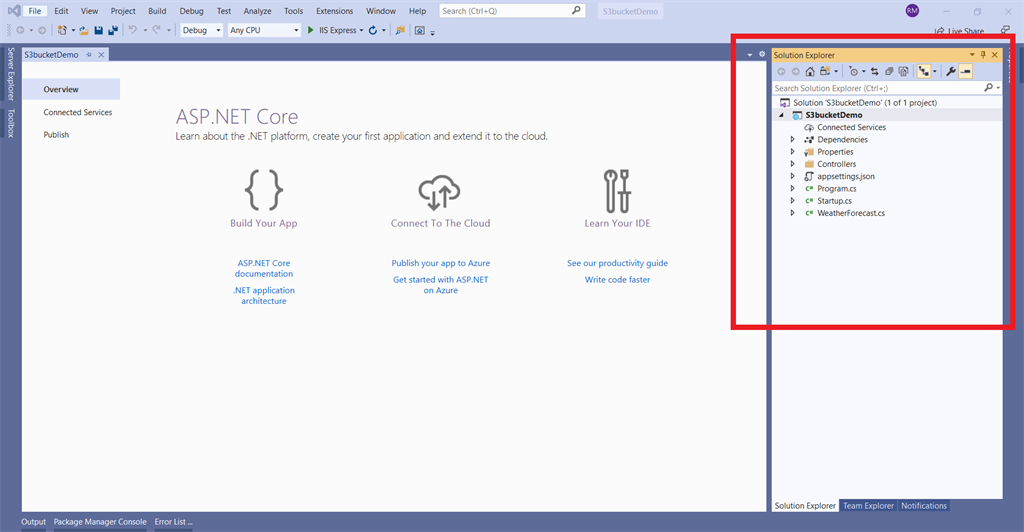Expand the Dependencies node
The width and height of the screenshot is (1024, 532).
click(x=793, y=140)
